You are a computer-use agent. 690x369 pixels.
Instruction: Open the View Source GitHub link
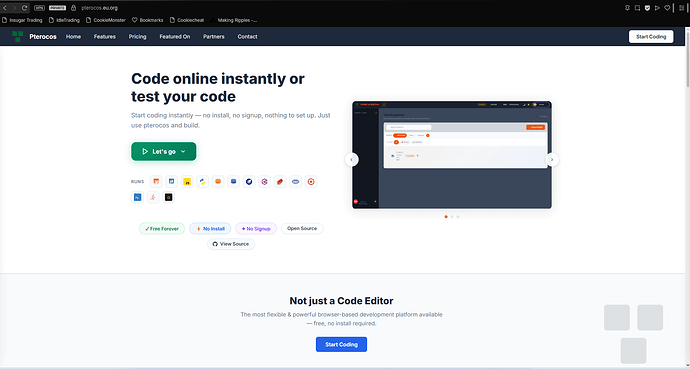pos(231,244)
